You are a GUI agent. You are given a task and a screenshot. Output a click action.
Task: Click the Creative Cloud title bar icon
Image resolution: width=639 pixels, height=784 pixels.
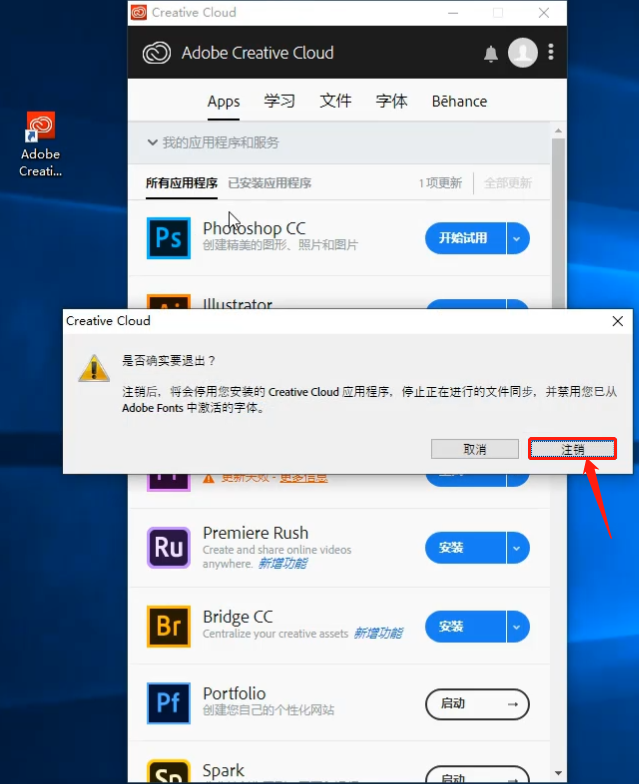tap(138, 12)
